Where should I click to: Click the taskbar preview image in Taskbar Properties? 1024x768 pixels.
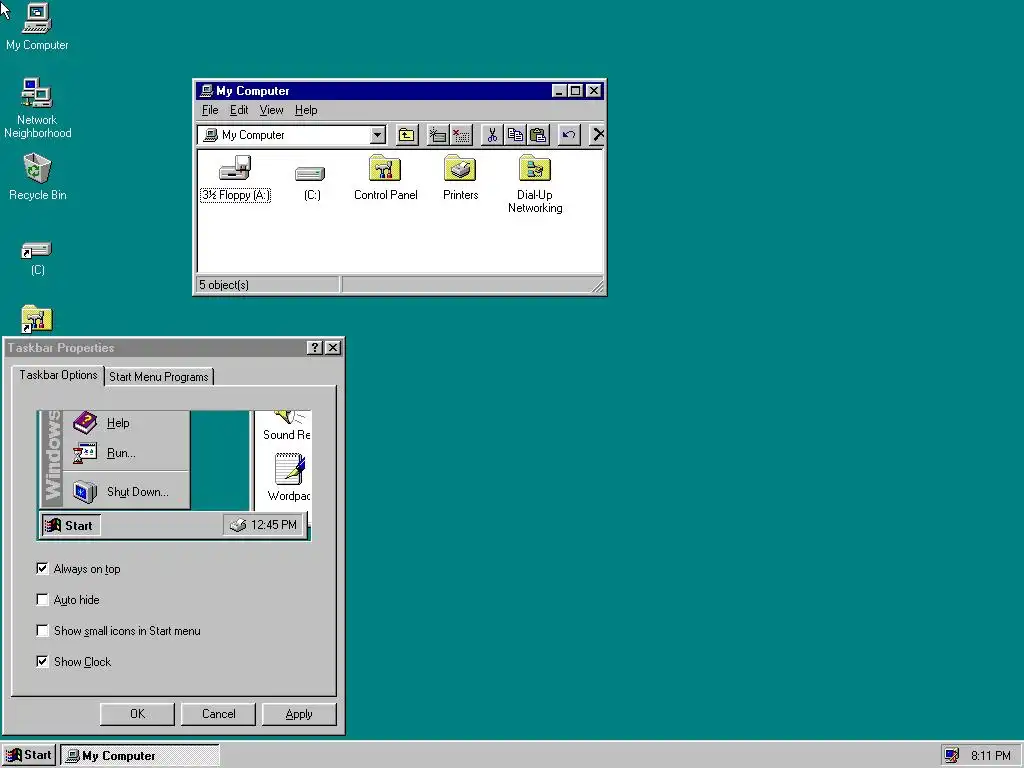tap(174, 475)
